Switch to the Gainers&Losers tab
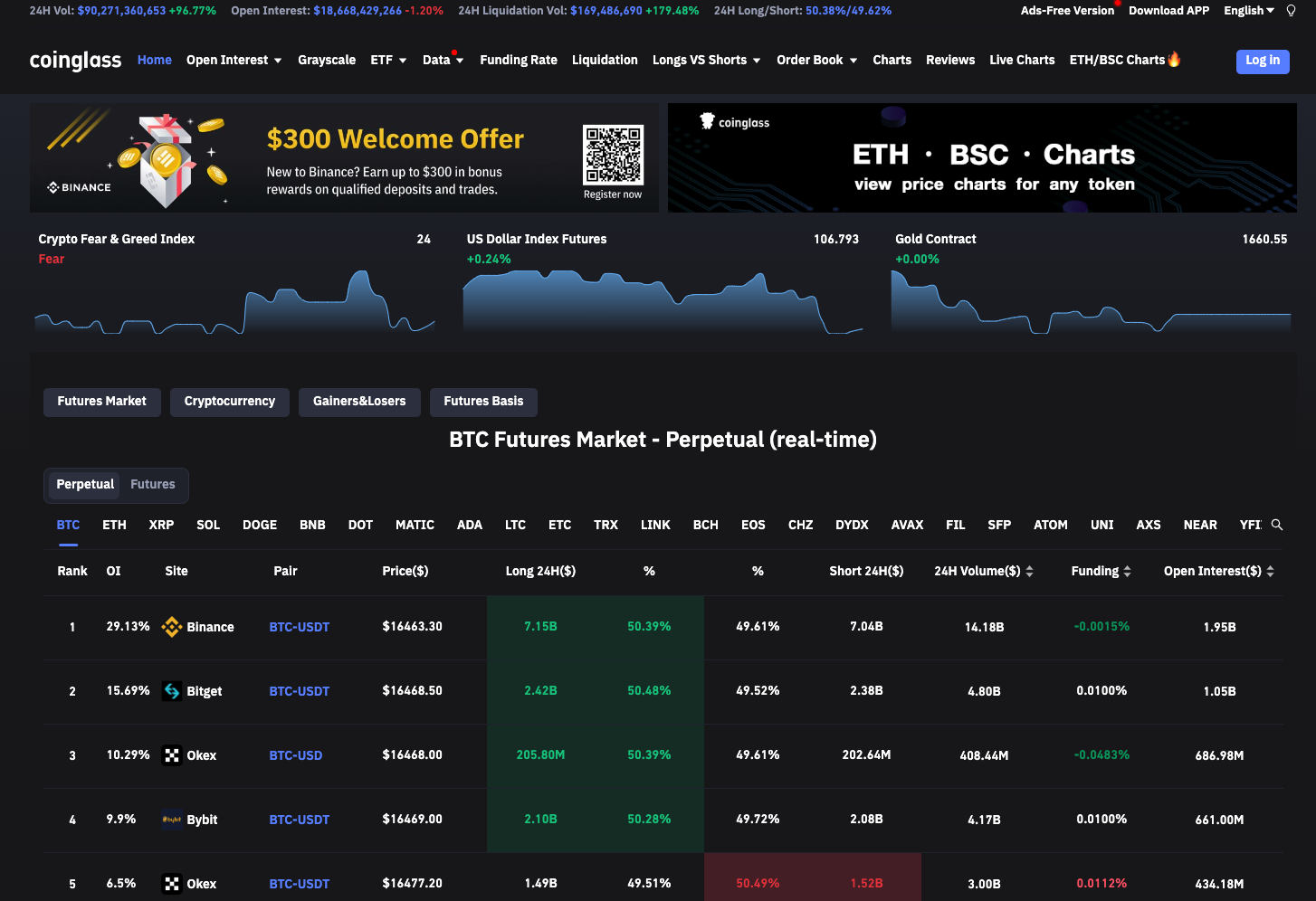 click(359, 402)
